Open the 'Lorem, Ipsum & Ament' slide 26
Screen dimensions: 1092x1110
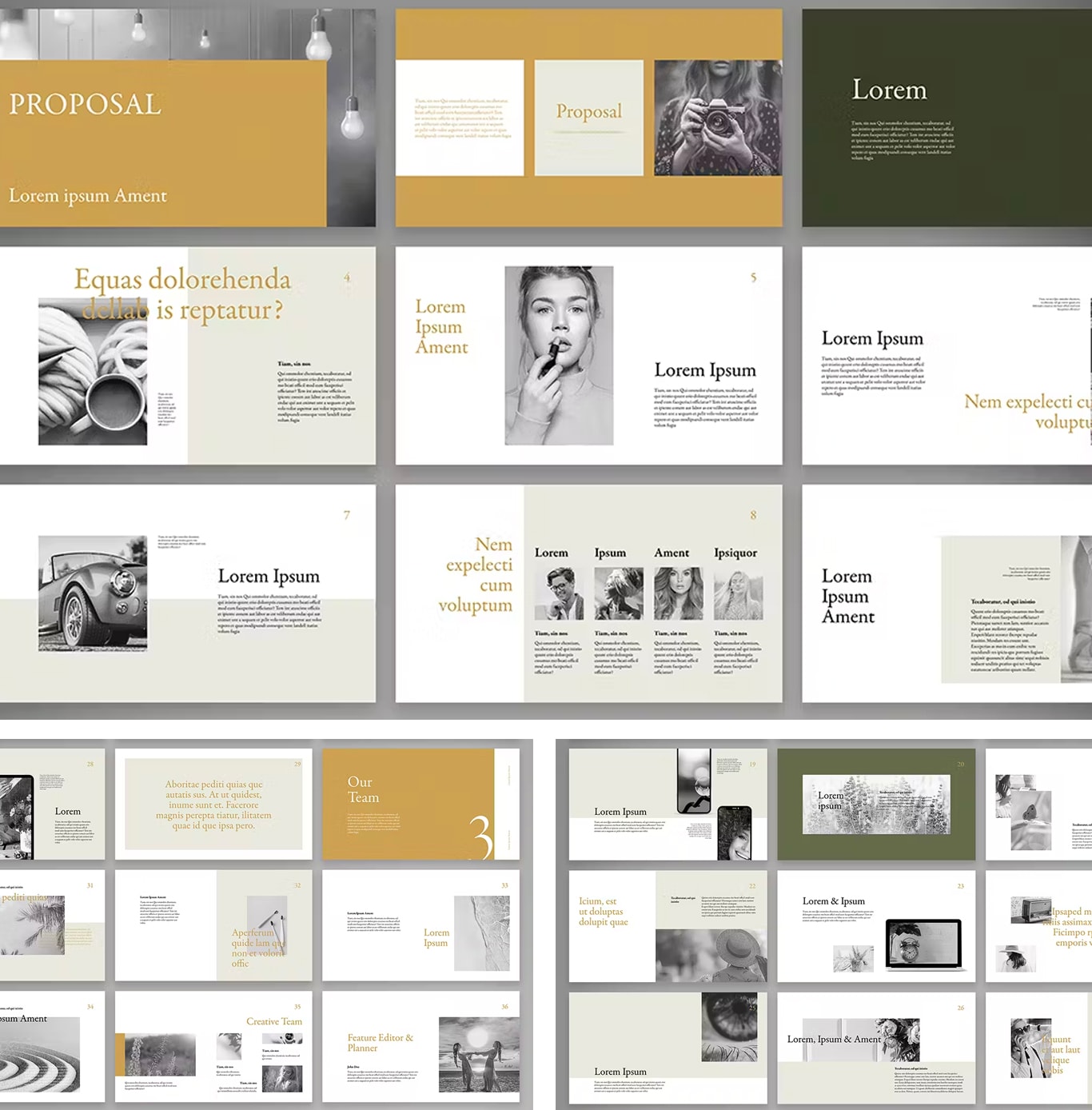coord(876,1046)
